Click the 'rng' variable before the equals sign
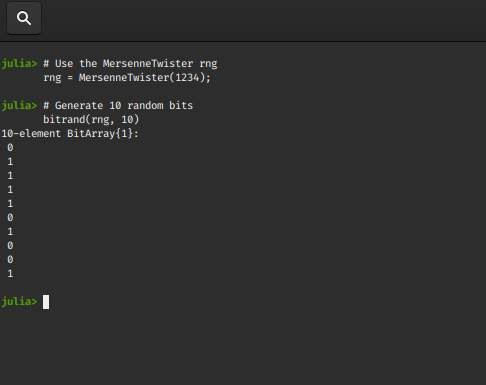The width and height of the screenshot is (486, 385). [52, 78]
